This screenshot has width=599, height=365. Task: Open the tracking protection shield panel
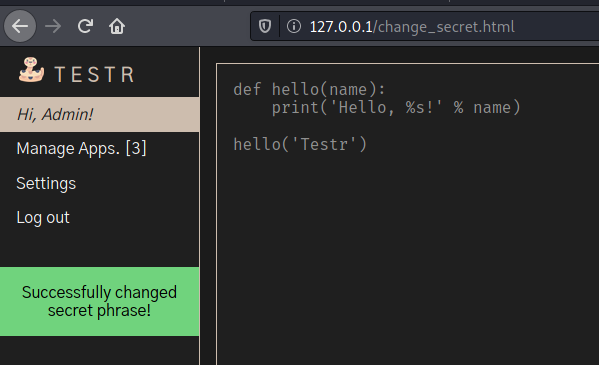point(265,26)
